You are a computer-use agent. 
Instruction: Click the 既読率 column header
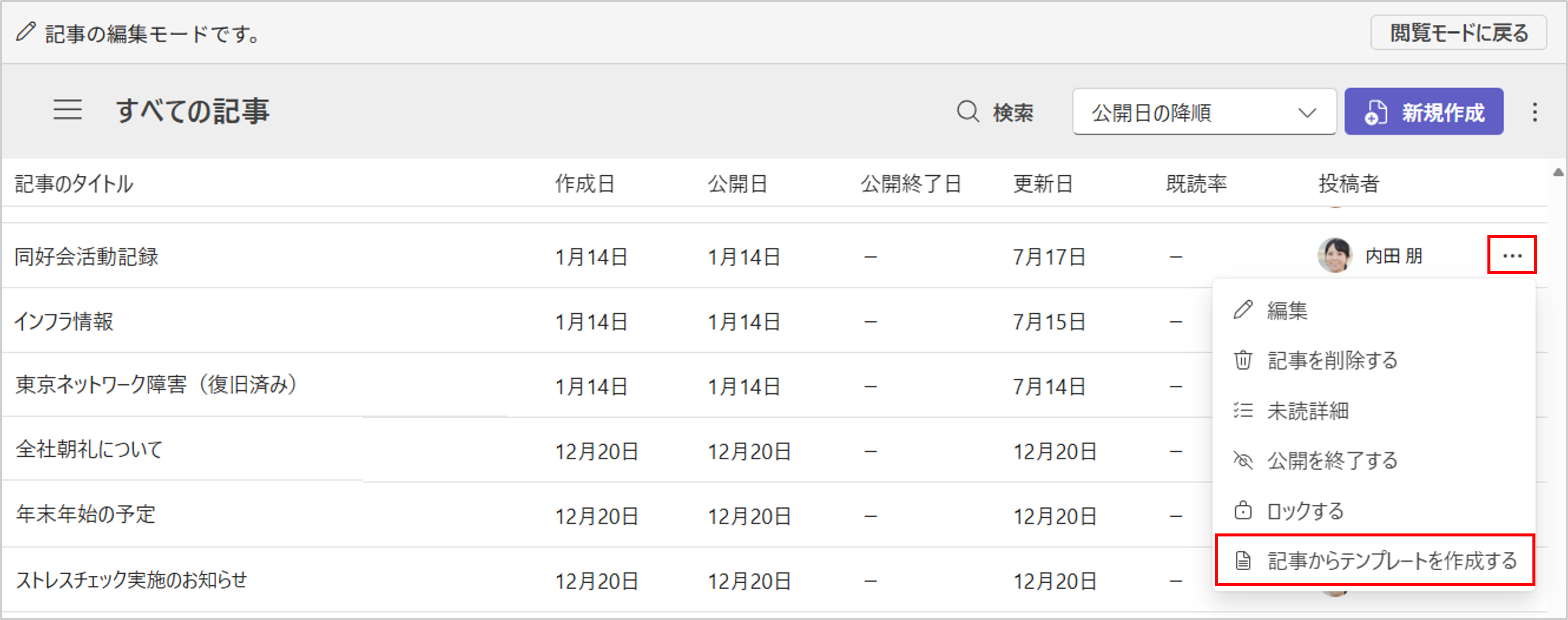[x=1196, y=184]
